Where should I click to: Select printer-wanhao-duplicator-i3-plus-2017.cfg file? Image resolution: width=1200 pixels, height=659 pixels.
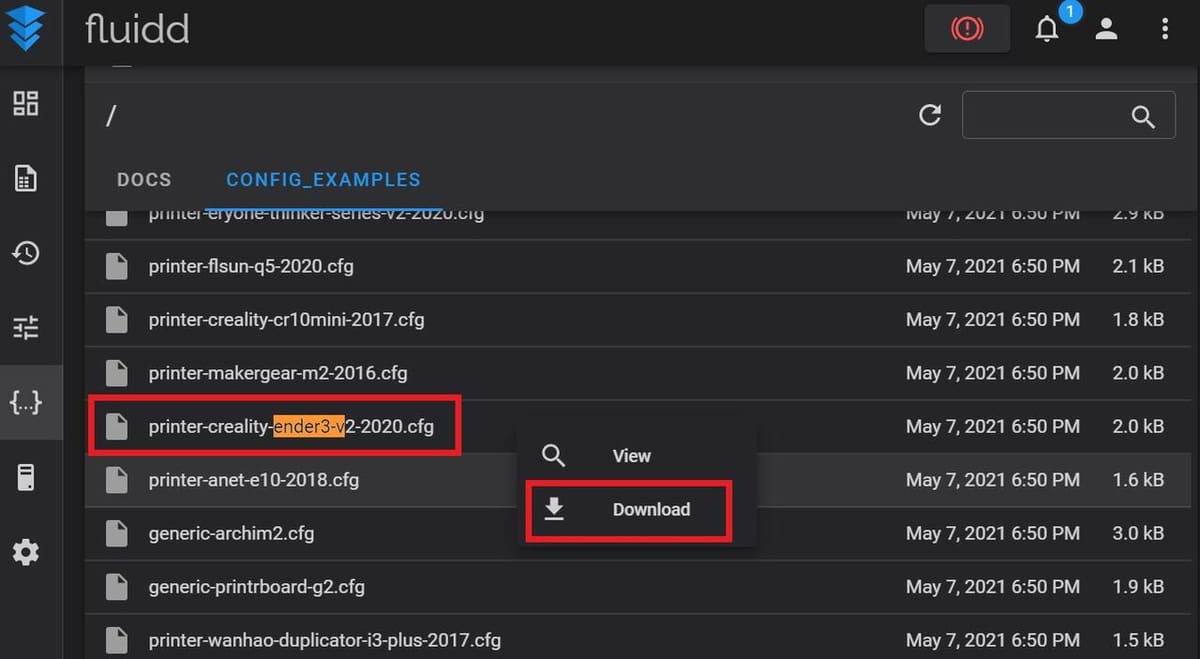[x=324, y=640]
